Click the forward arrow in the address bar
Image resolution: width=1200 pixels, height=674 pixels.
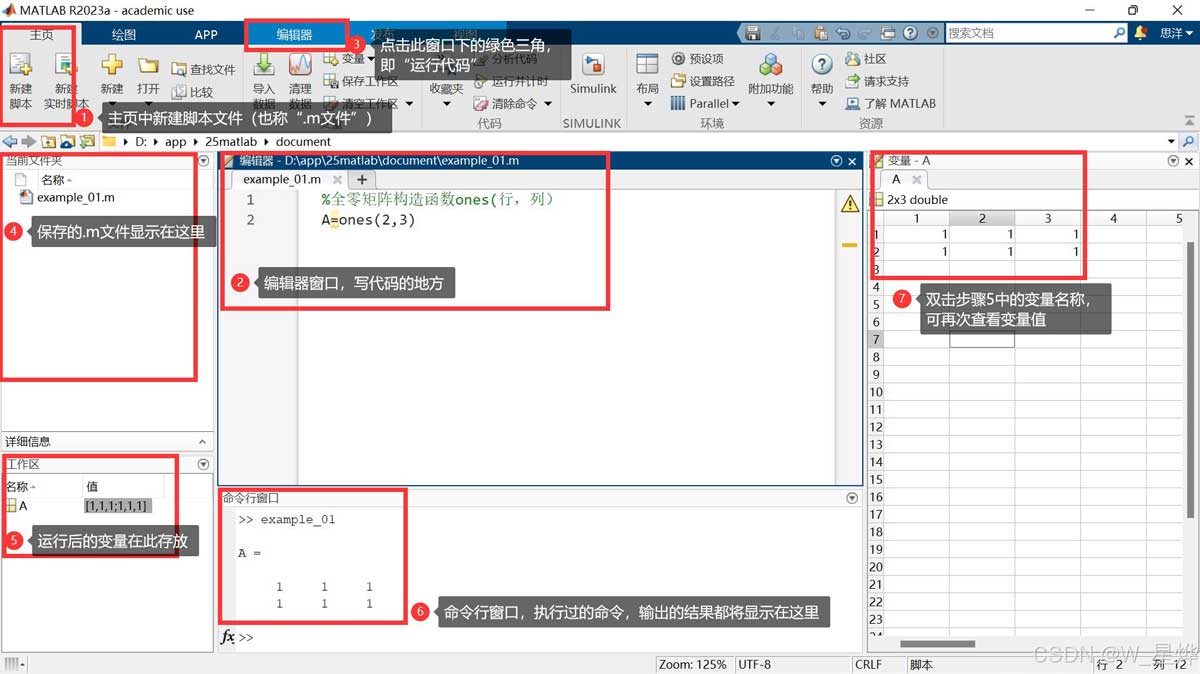[x=28, y=142]
